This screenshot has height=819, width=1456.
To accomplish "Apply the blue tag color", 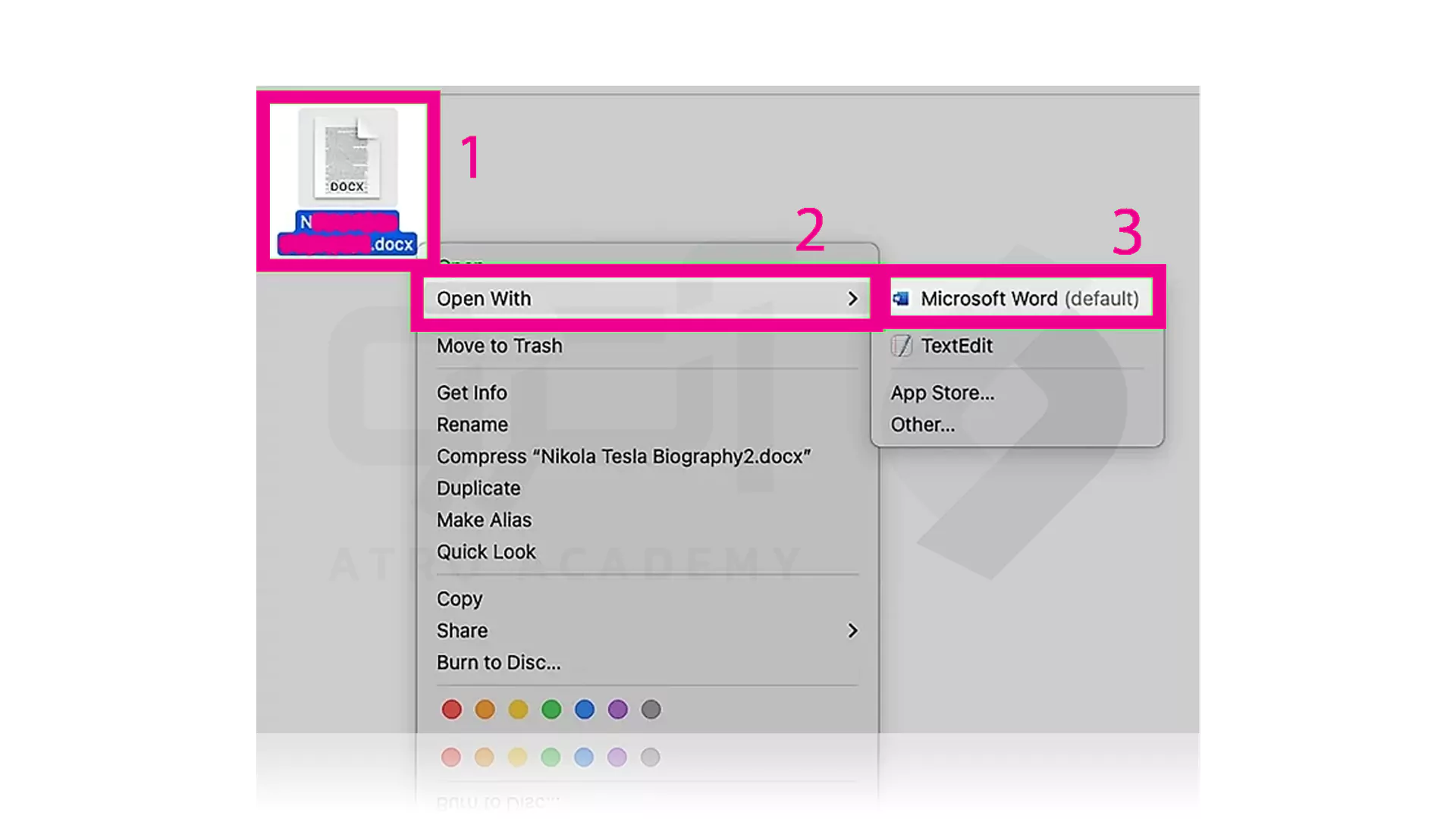I will 585,710.
